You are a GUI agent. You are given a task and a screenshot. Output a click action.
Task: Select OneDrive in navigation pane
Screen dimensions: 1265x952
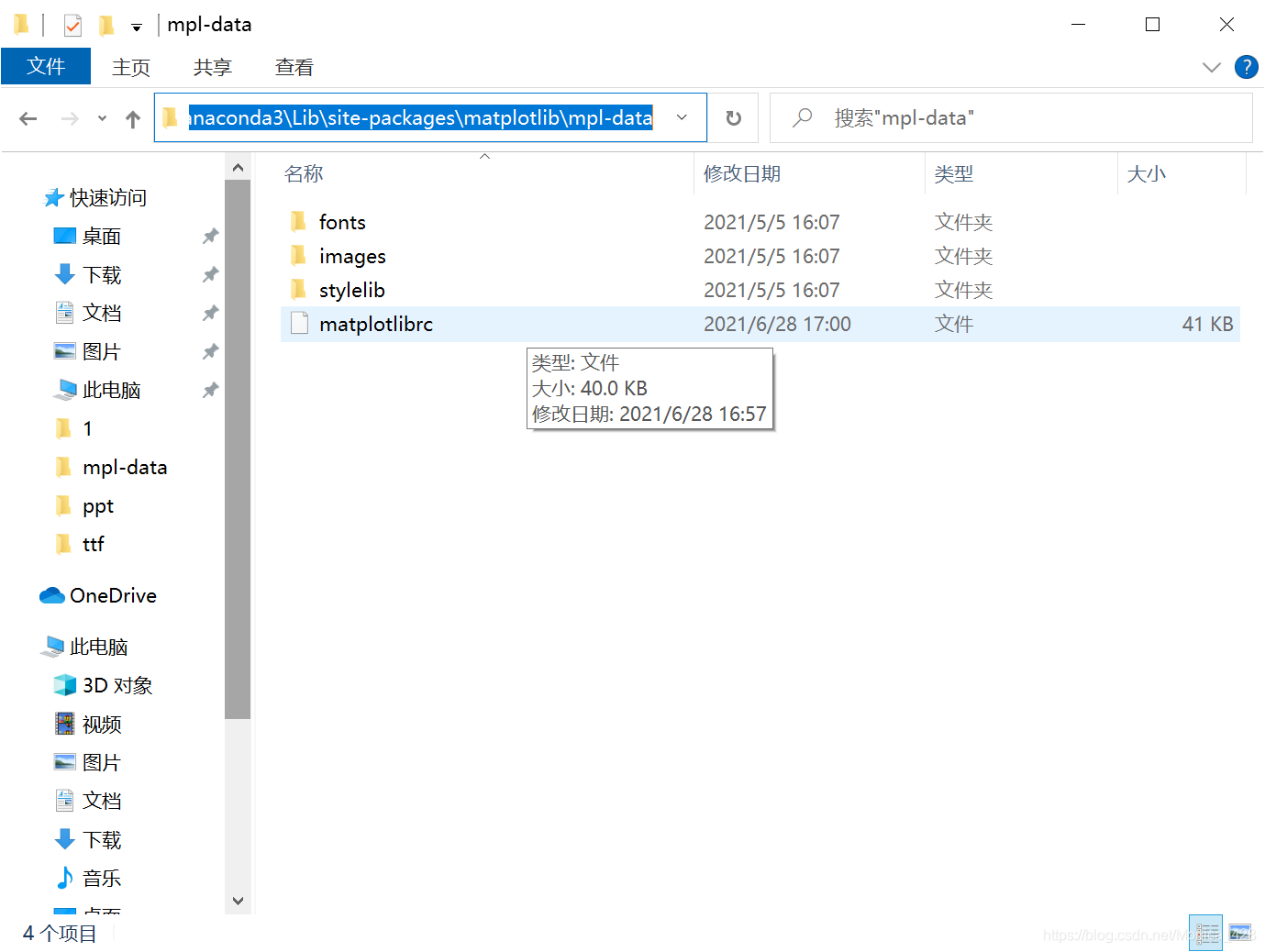(x=113, y=596)
